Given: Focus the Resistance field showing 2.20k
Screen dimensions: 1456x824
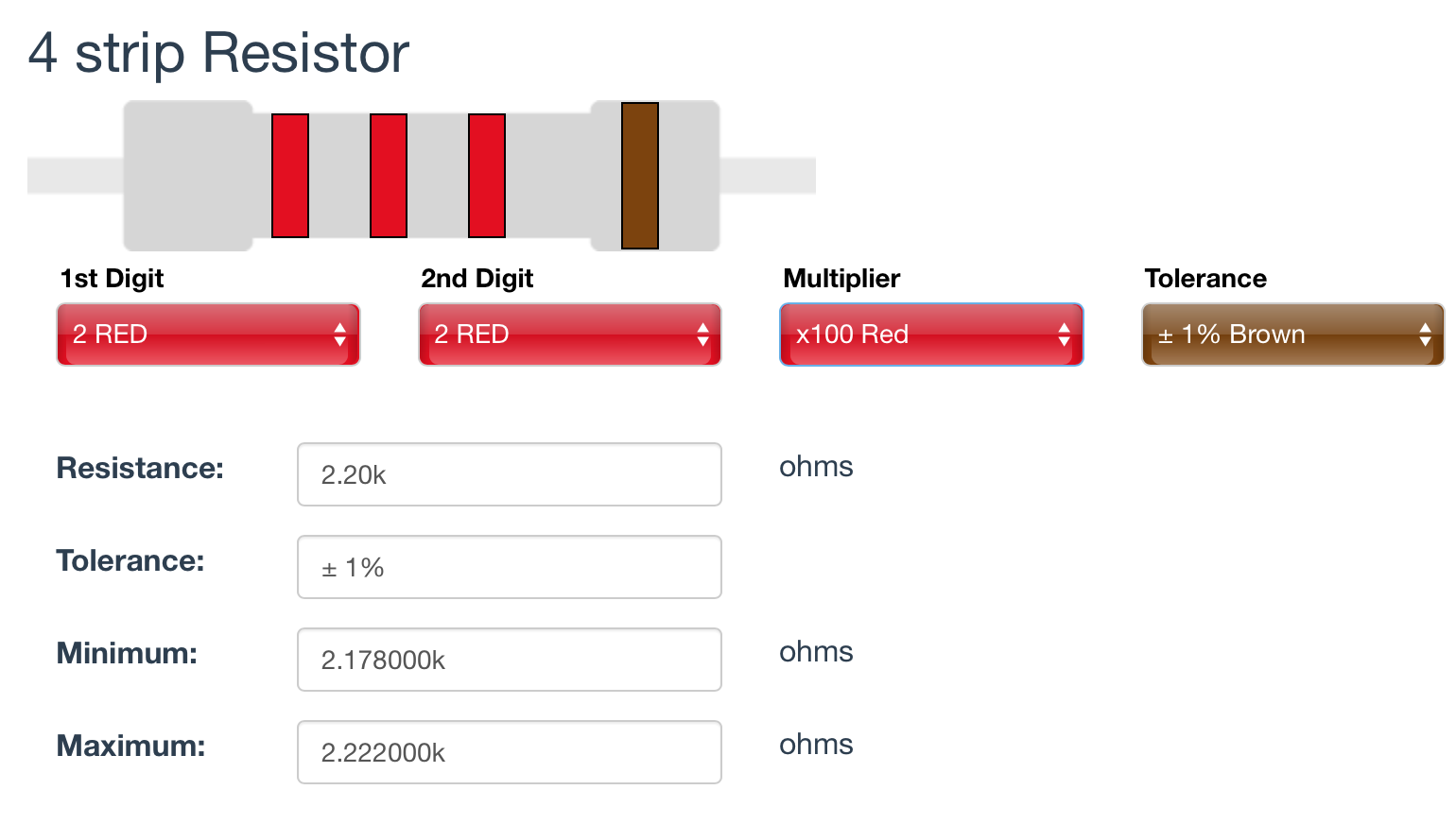Looking at the screenshot, I should pyautogui.click(x=510, y=474).
